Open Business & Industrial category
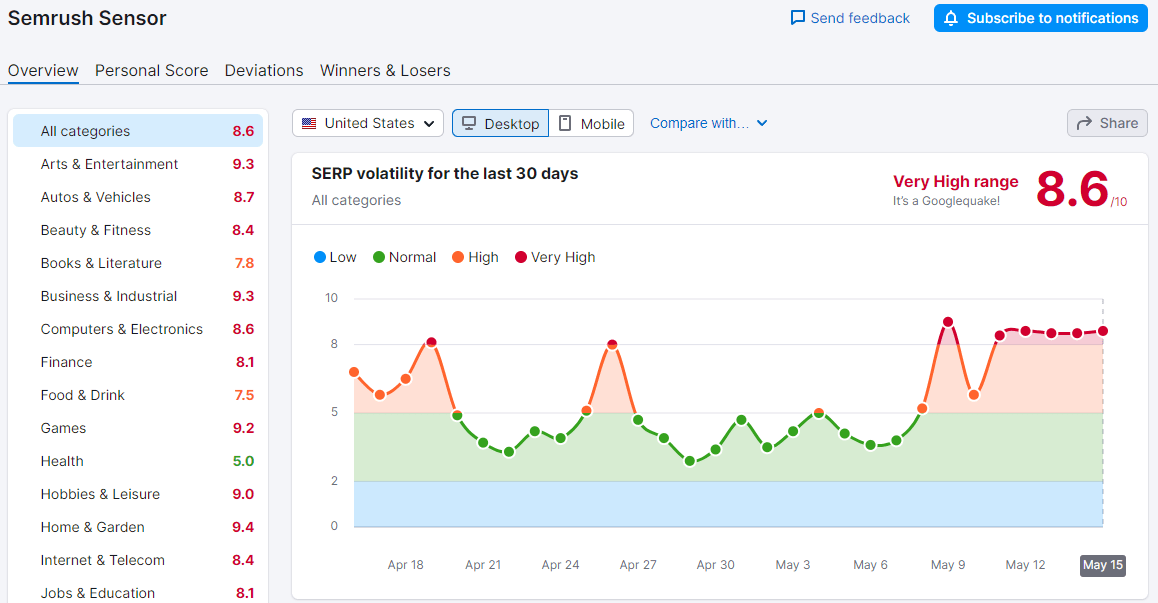 point(138,296)
